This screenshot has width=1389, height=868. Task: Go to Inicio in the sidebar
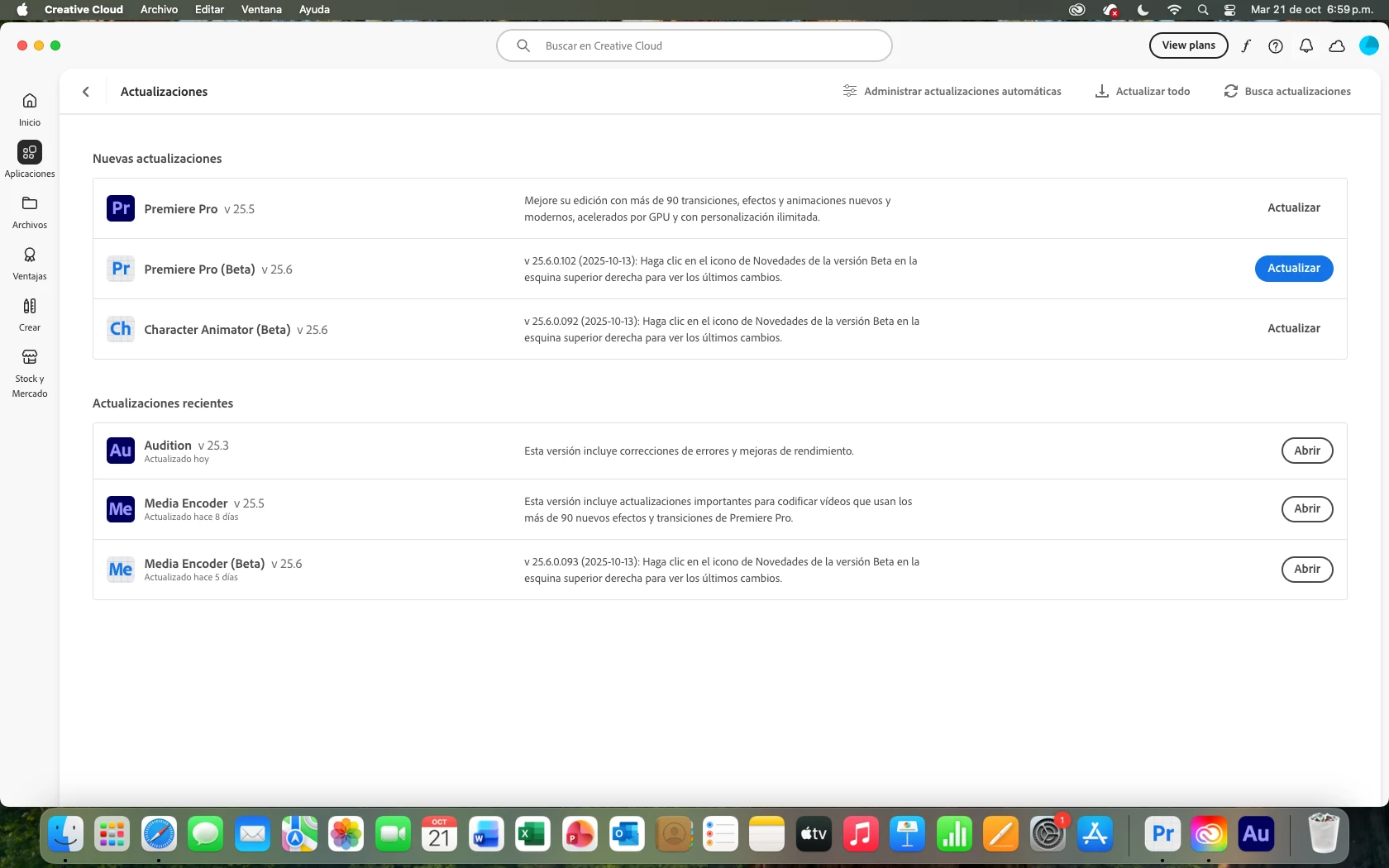(x=30, y=109)
